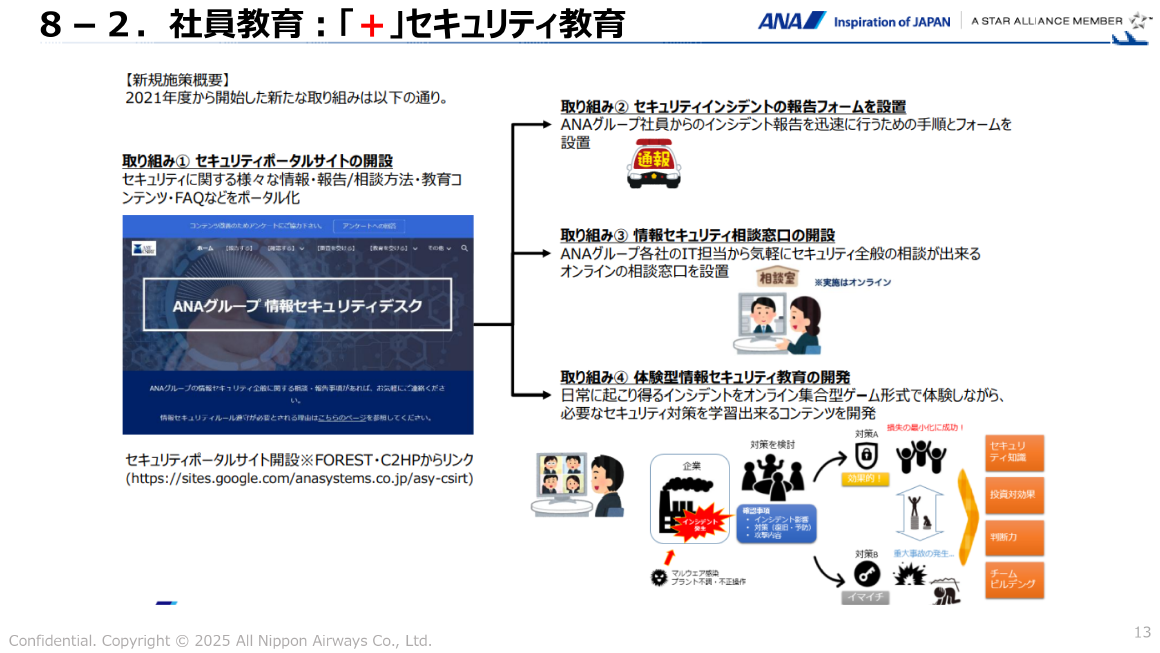This screenshot has height=653, width=1160.
Task: Expand the [教育を受ける] navigation dropdown
Action: [391, 249]
